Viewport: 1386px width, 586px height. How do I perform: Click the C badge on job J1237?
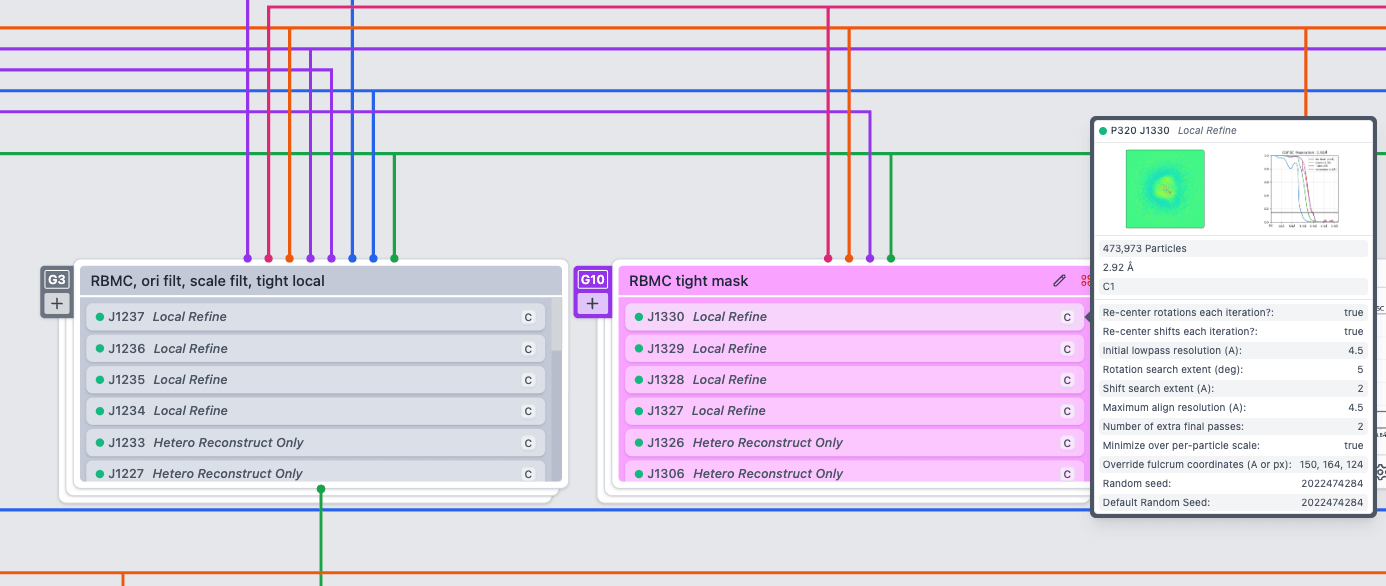(528, 317)
